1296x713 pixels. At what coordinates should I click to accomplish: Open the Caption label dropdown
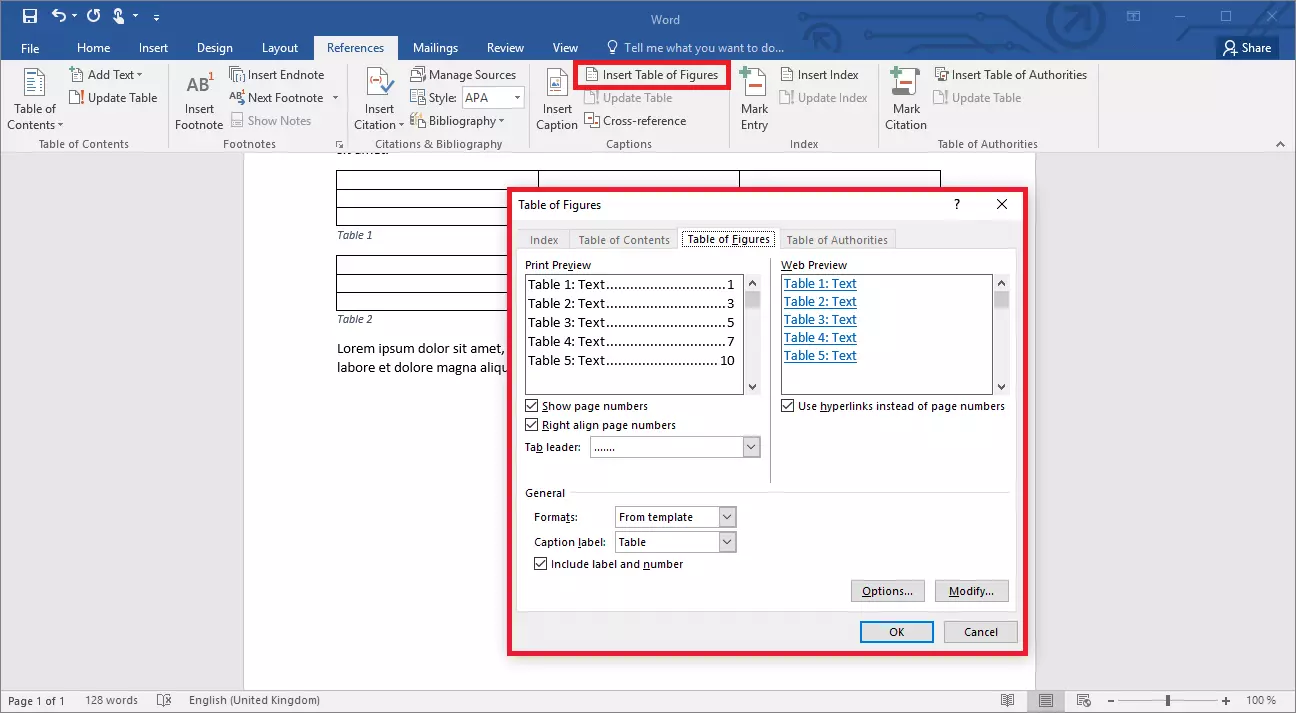pos(728,542)
